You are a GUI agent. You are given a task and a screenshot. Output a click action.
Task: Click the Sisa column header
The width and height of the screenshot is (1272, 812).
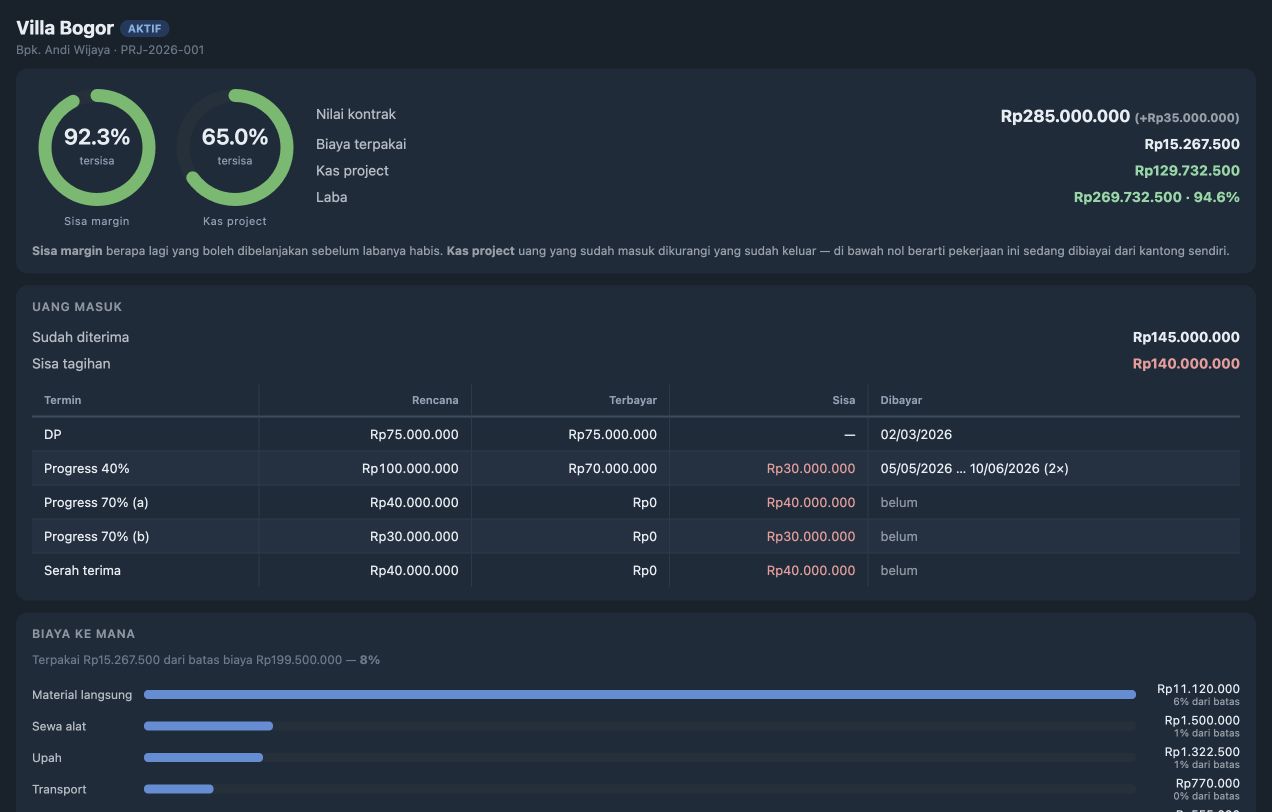point(844,400)
